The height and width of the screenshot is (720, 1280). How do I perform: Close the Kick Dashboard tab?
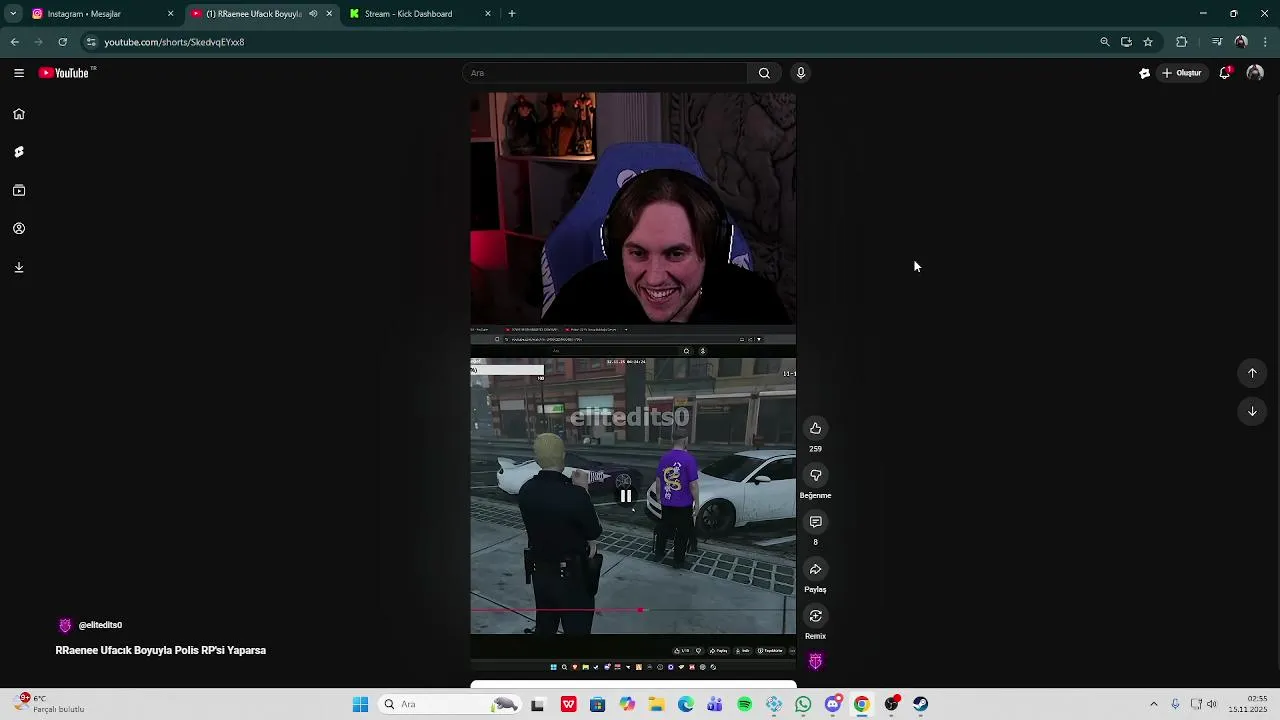coord(488,14)
